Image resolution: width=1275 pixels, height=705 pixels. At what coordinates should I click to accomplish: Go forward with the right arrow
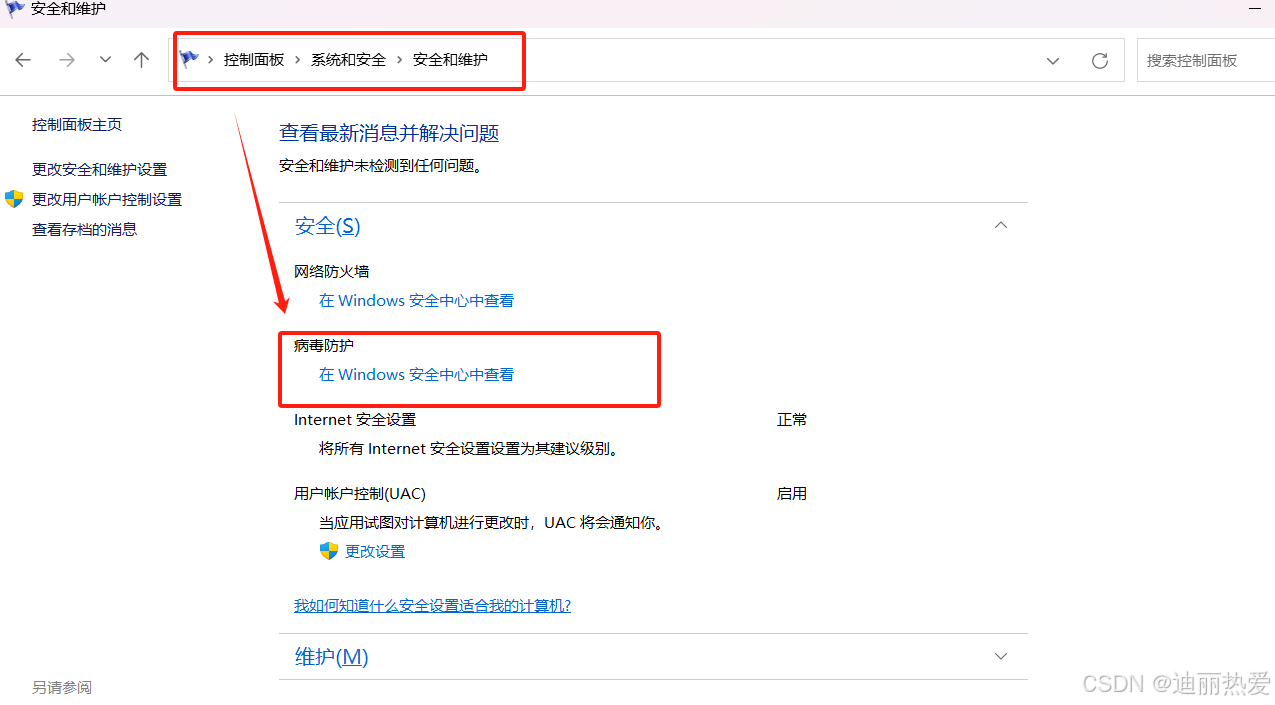coord(67,60)
